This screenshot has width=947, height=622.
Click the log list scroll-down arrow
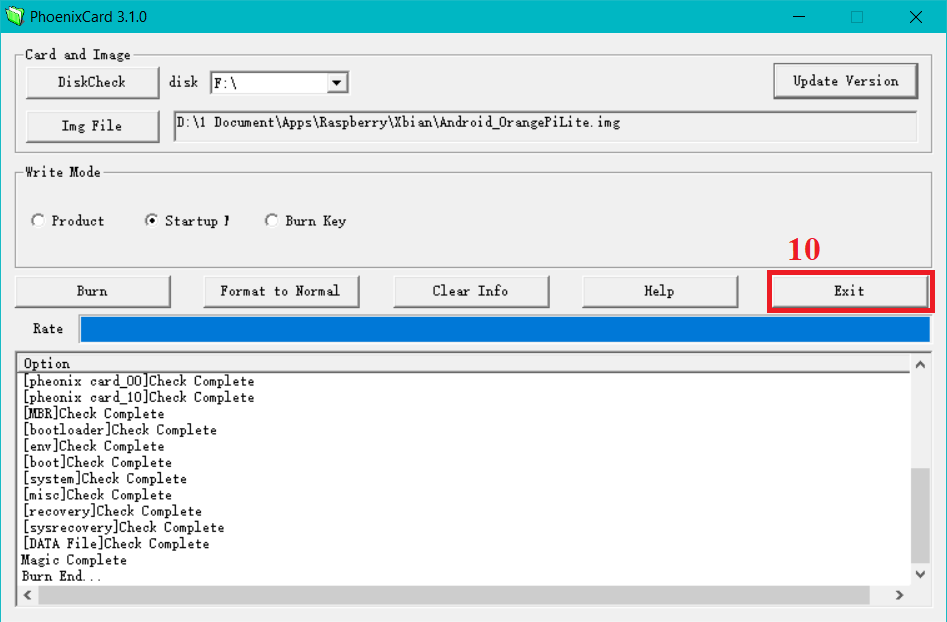920,574
